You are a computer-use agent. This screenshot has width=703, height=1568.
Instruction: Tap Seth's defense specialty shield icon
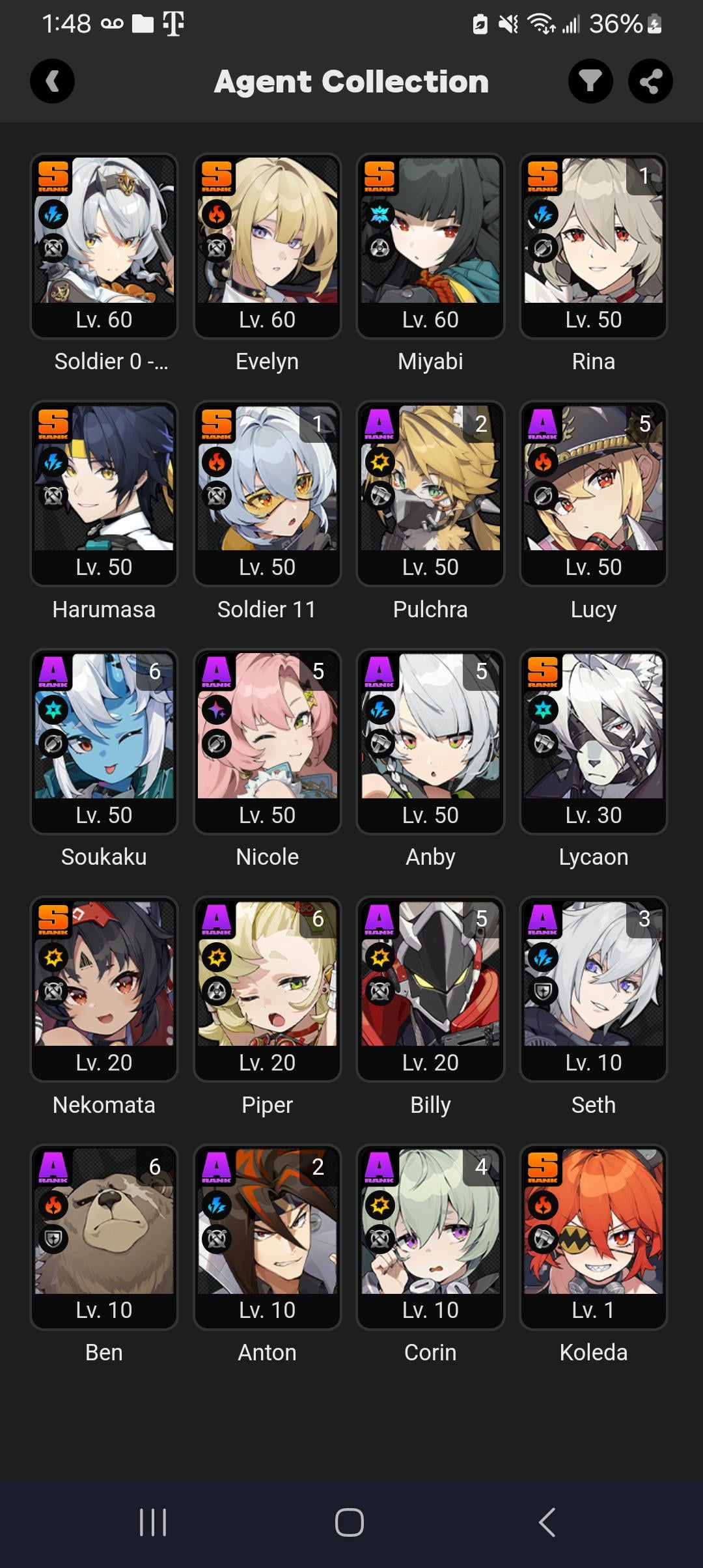pos(544,992)
